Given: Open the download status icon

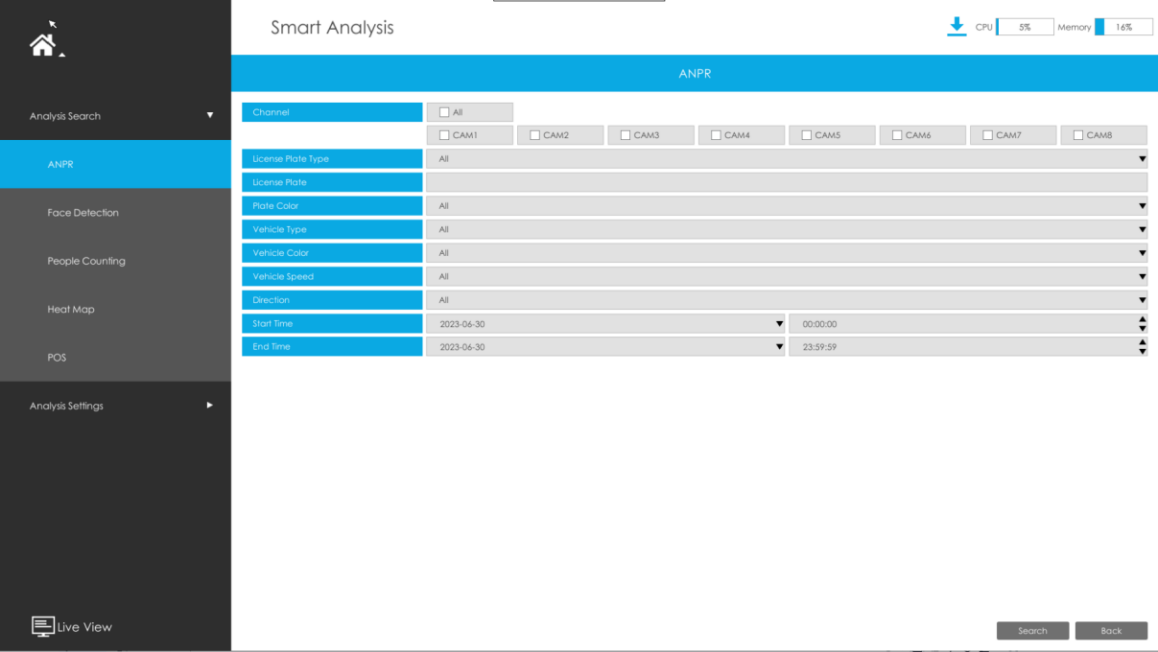Looking at the screenshot, I should (x=956, y=27).
